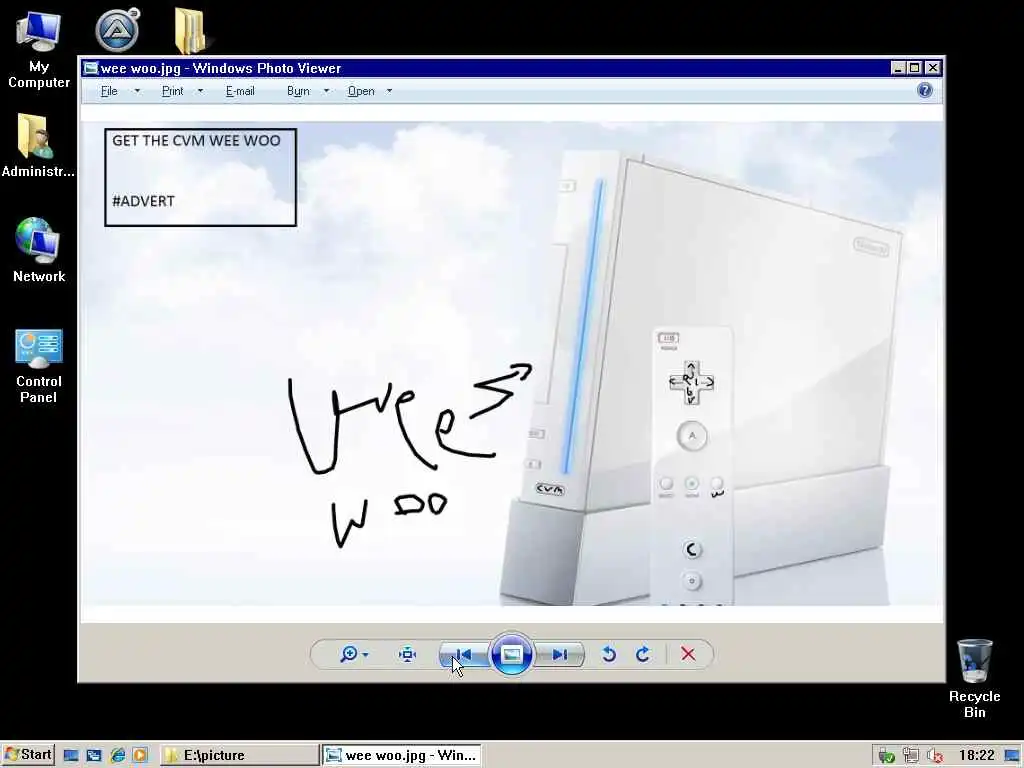Click the network connection tray icon
This screenshot has height=768, width=1024.
tap(910, 756)
